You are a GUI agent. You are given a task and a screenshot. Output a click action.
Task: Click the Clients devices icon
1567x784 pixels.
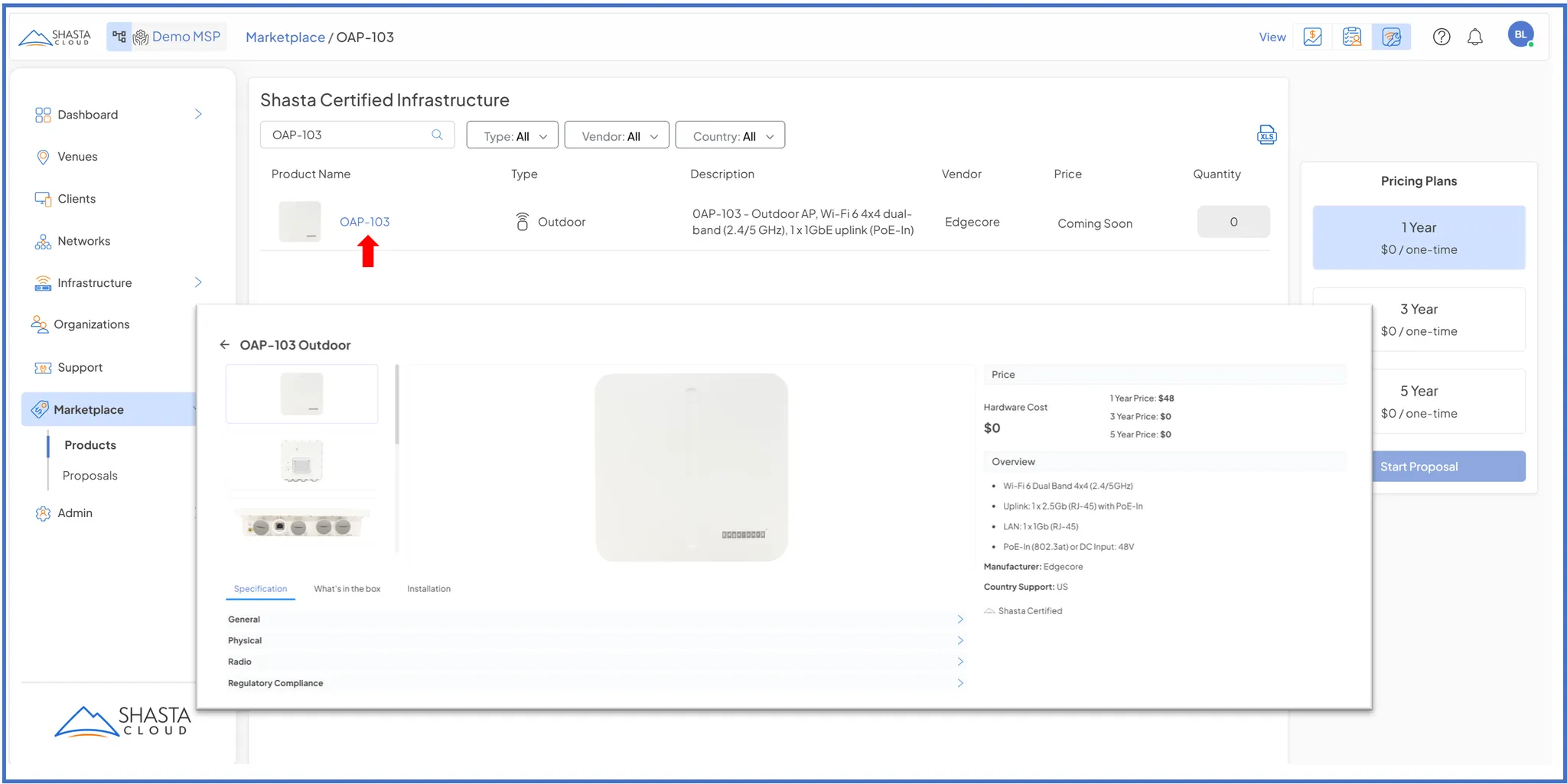(x=43, y=199)
